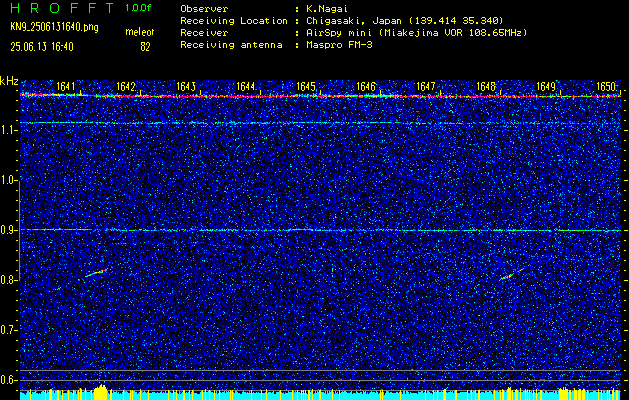The height and width of the screenshot is (400, 629).
Task: Click the 1645 time marker
Action: [306, 87]
